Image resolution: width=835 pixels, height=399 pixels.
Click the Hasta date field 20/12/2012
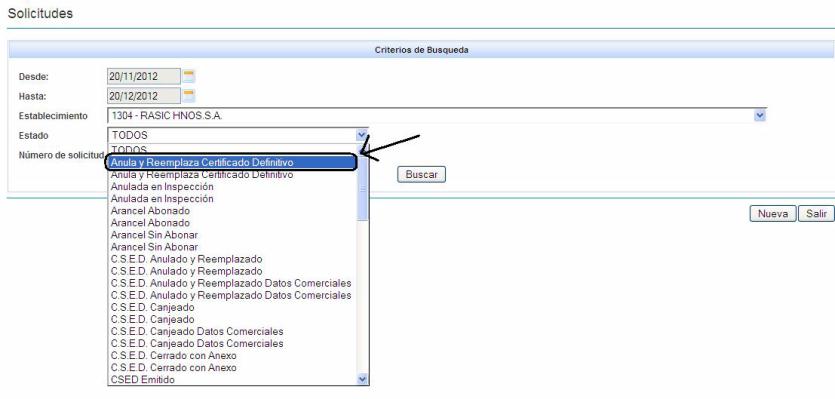144,96
